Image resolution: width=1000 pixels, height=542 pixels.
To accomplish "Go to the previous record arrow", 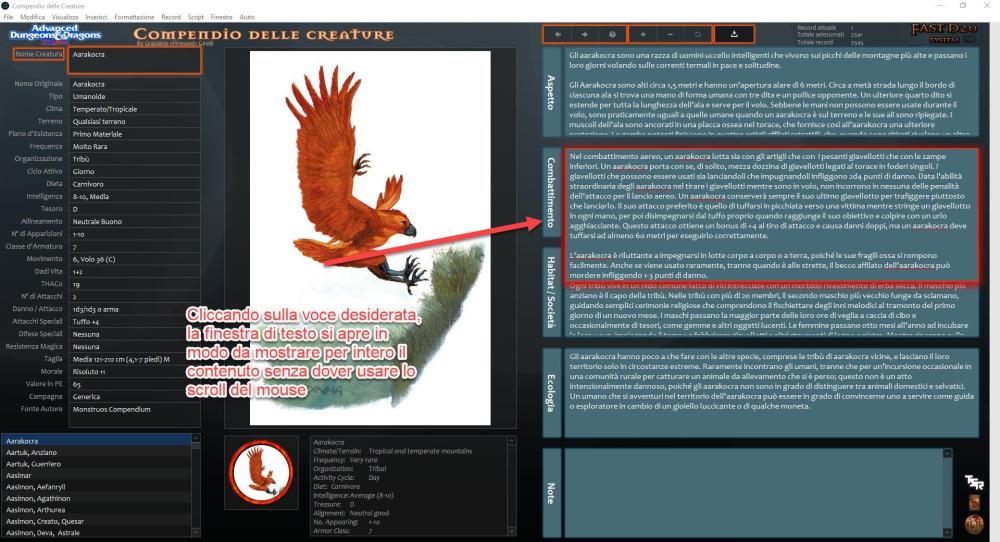I will pos(557,34).
